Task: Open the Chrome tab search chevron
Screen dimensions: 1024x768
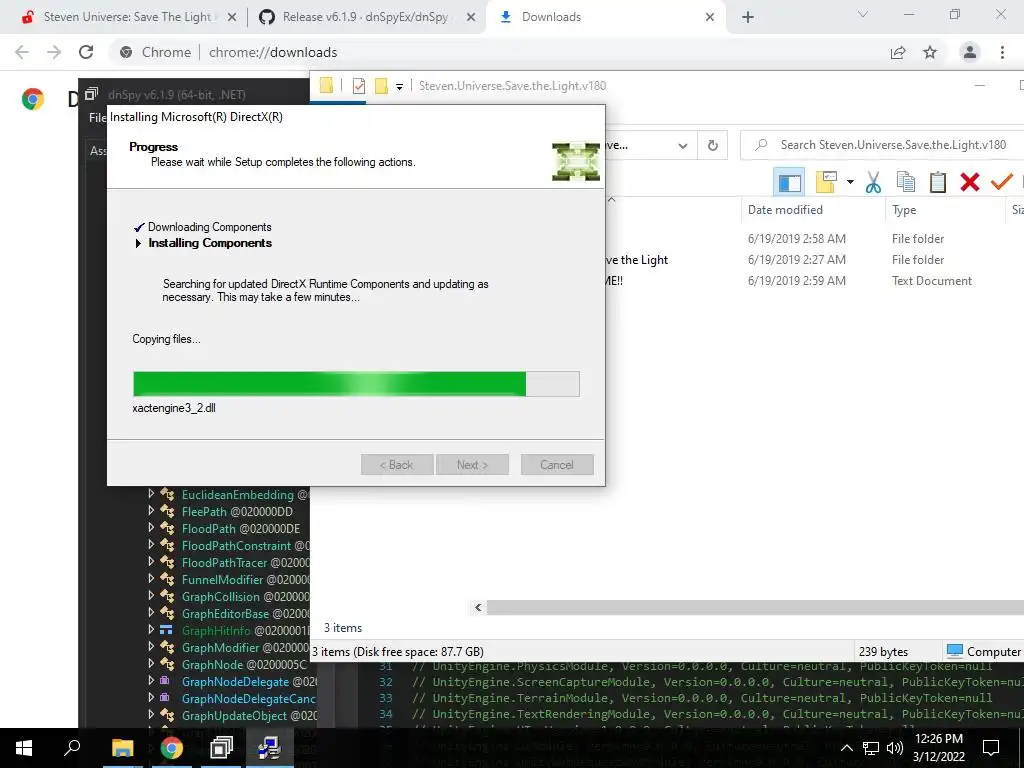Action: pos(863,14)
